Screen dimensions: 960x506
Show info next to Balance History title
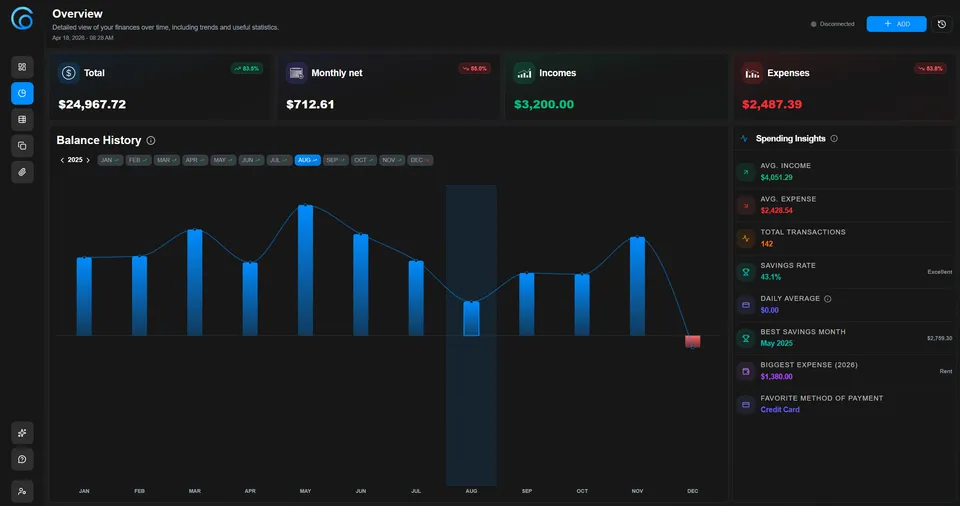coord(151,141)
